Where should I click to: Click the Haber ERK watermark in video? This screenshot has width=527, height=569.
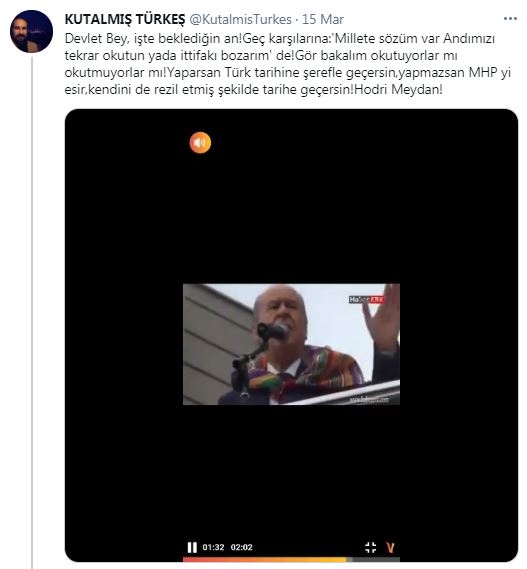pyautogui.click(x=366, y=299)
